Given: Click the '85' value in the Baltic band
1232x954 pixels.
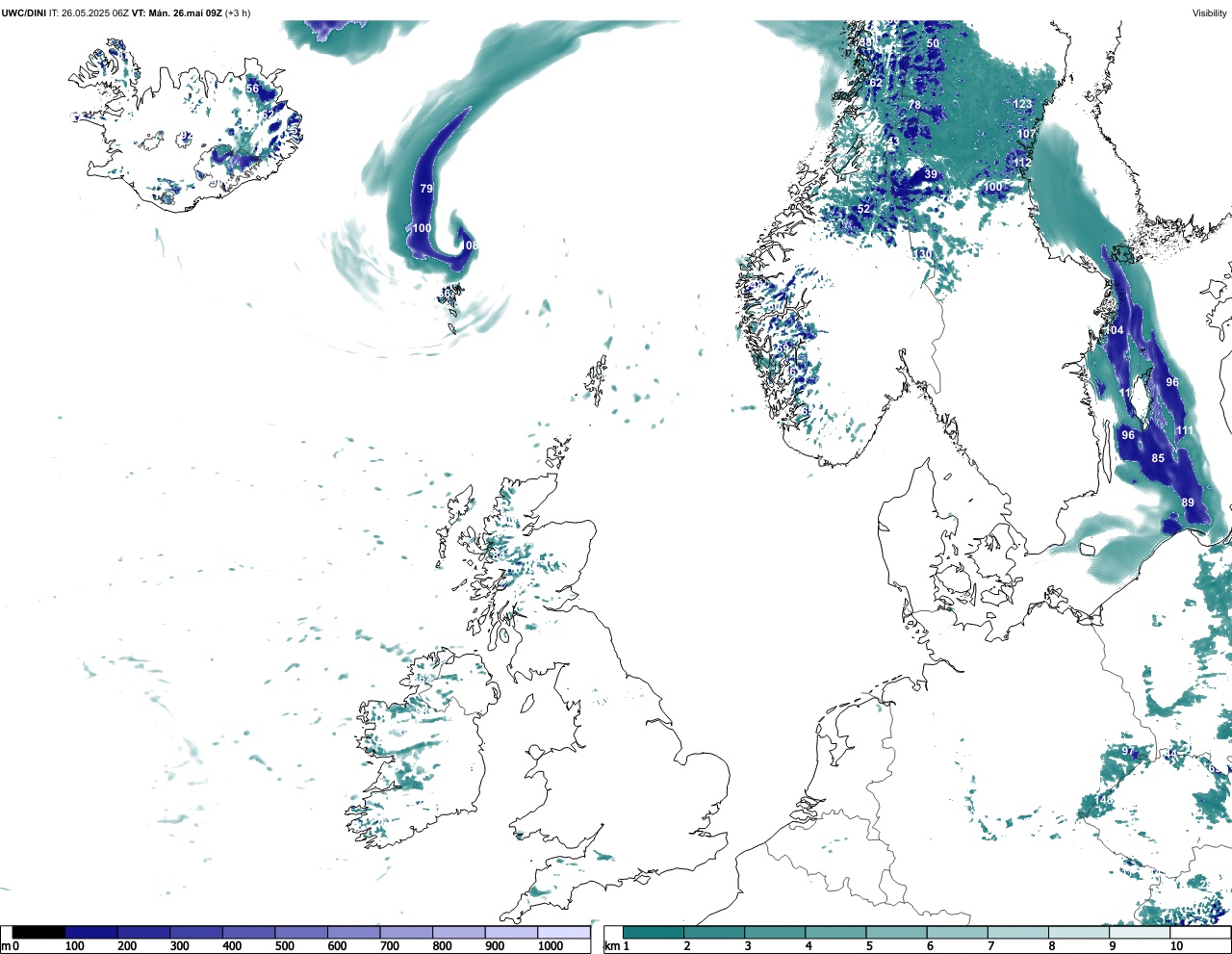Looking at the screenshot, I should (x=1158, y=458).
